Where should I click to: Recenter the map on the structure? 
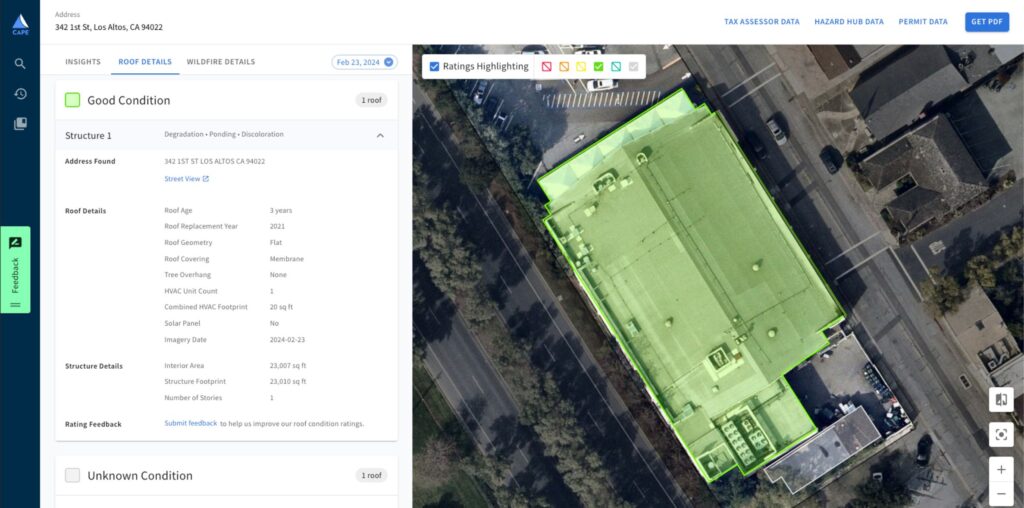click(1000, 434)
